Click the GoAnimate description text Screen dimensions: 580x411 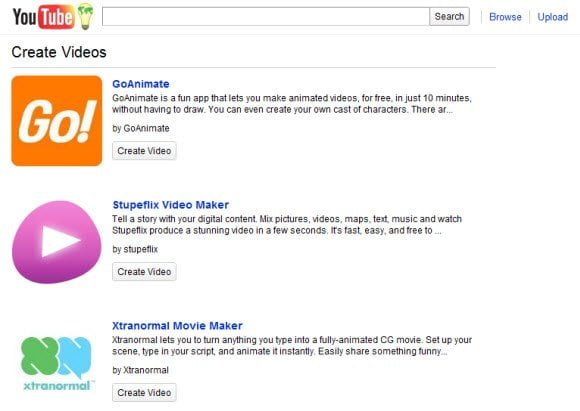pos(292,104)
